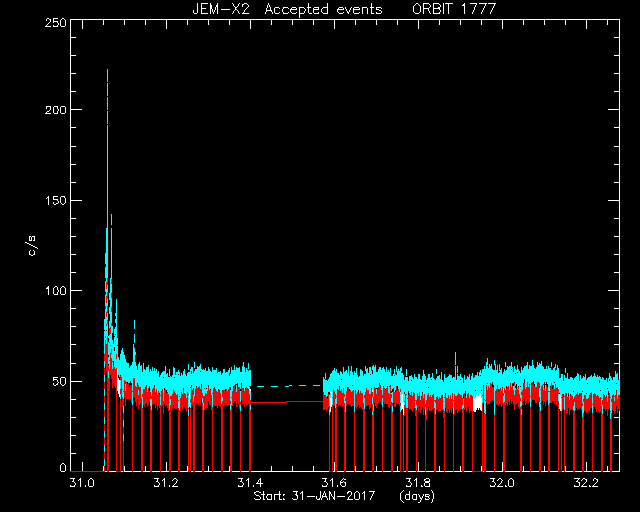Click the 32.0 x-axis tick label

pos(502,483)
